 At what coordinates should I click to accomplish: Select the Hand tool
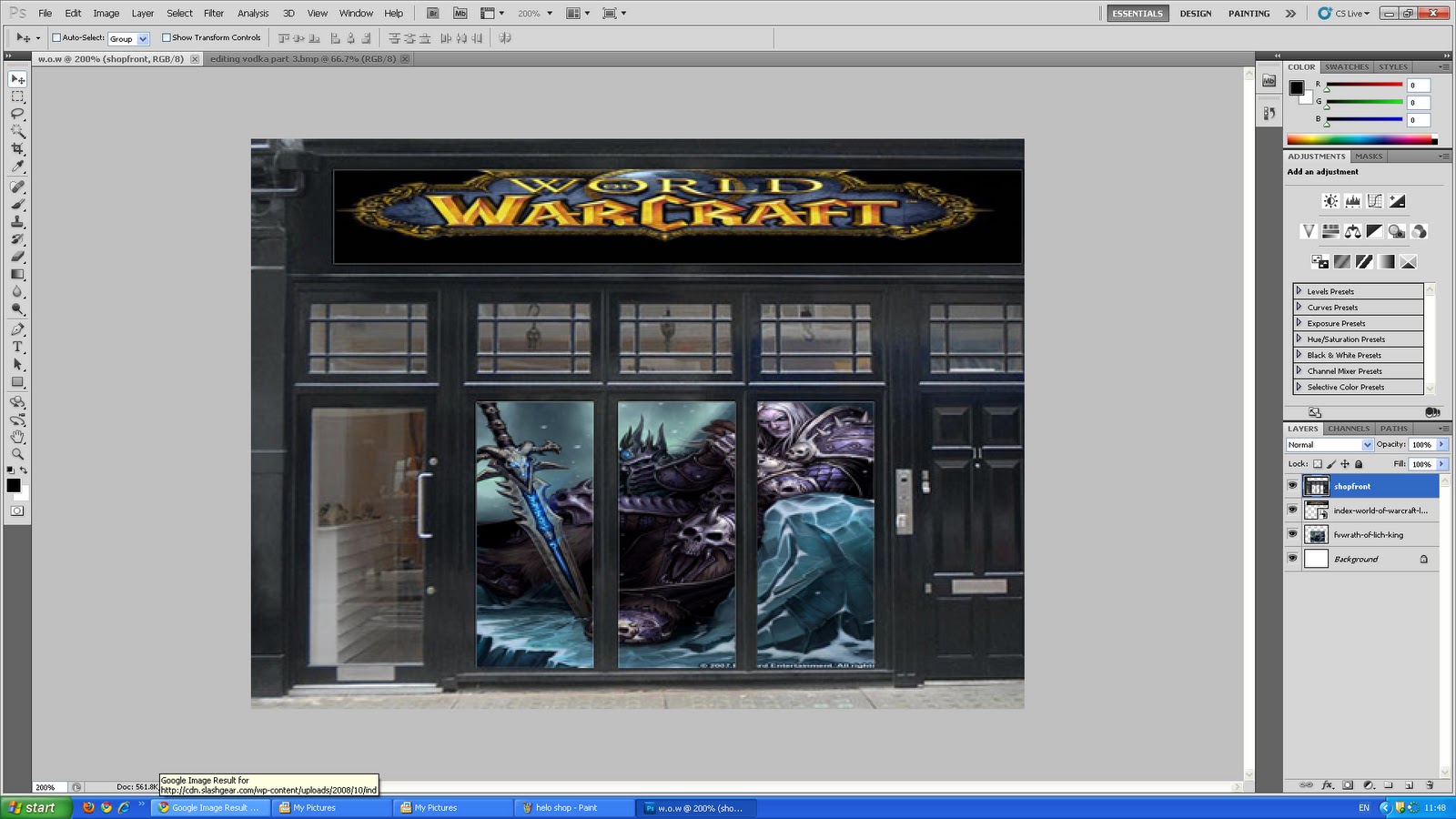coord(17,437)
